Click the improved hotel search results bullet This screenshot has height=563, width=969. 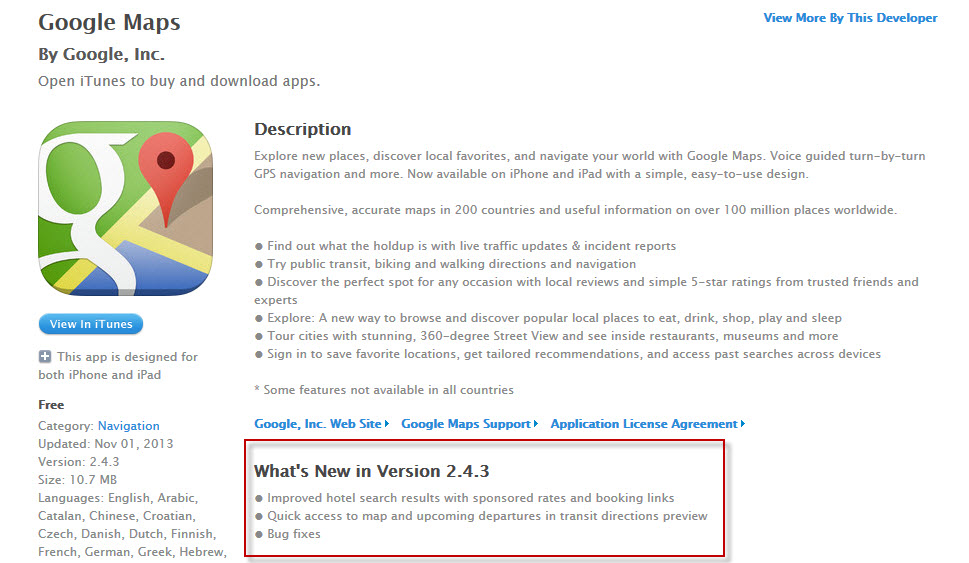point(464,498)
